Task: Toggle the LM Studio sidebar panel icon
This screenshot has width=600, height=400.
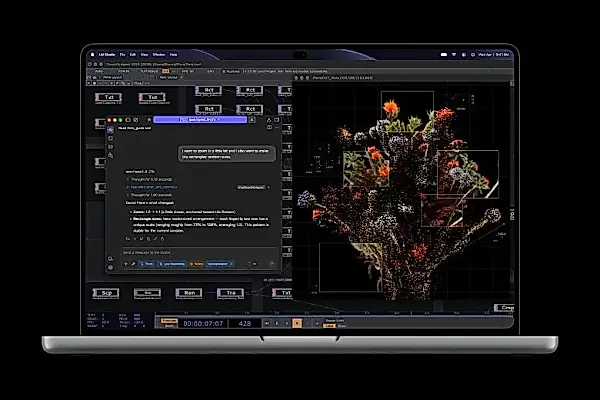Action: (x=128, y=120)
